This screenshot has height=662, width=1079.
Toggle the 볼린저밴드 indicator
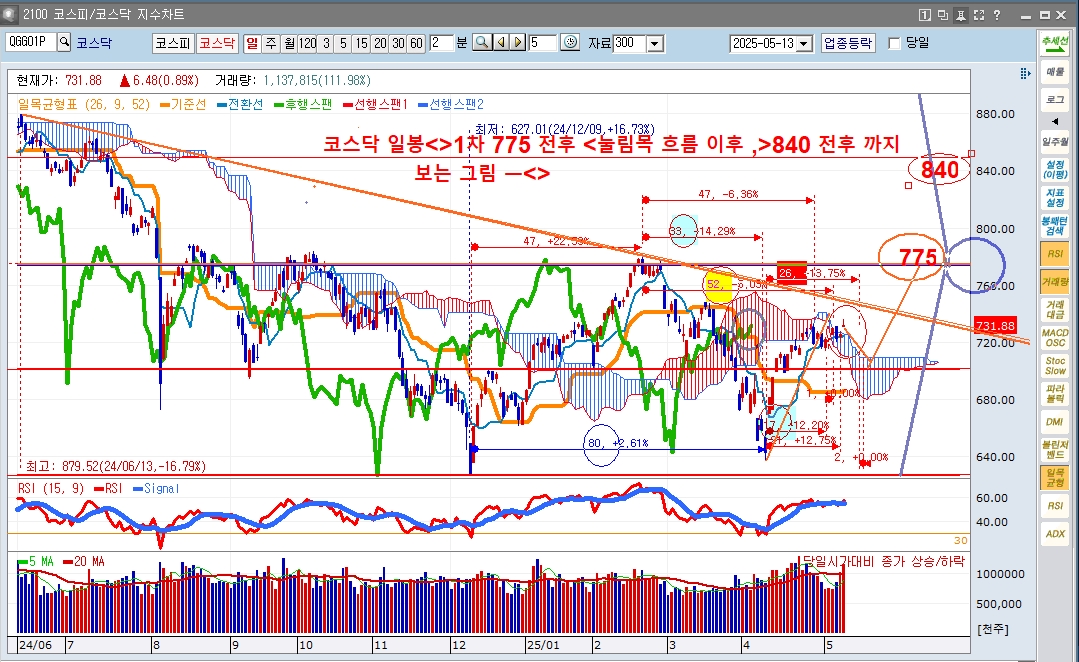coord(1055,450)
